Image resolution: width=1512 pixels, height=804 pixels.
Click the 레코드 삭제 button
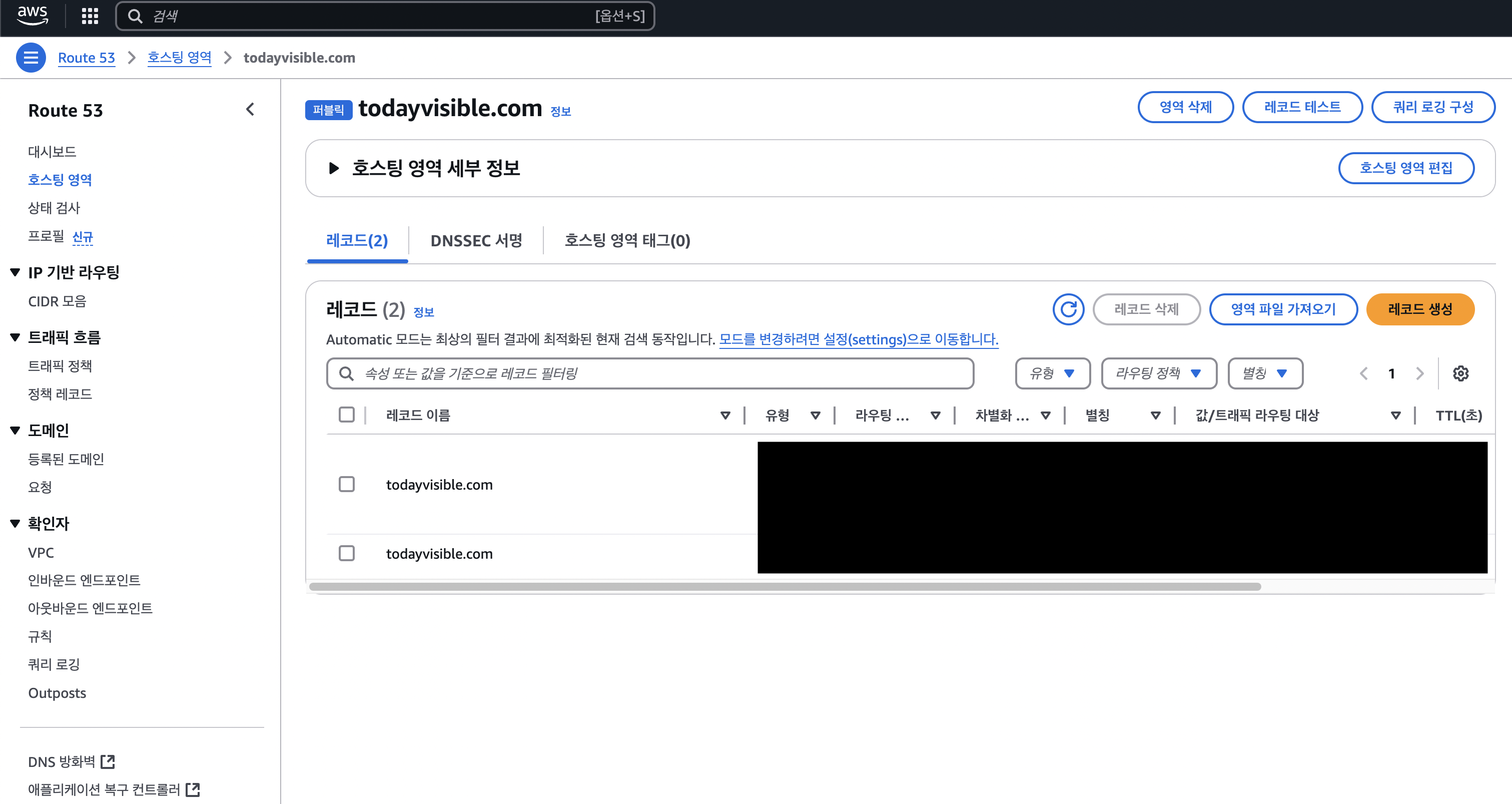1146,309
